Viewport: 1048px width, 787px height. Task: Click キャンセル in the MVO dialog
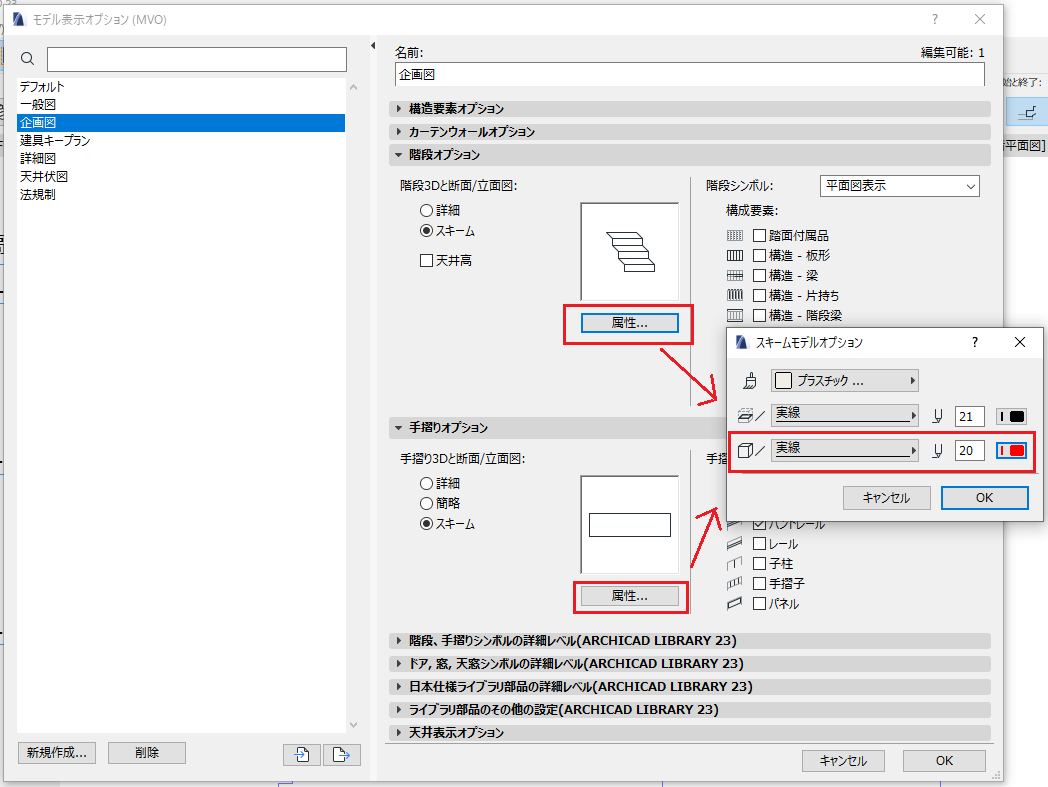pos(843,761)
